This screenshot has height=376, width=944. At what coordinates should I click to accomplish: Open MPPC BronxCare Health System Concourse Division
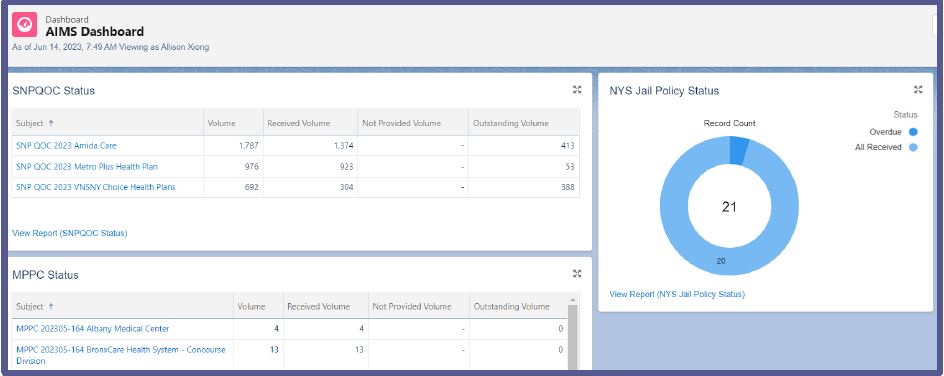(x=120, y=355)
